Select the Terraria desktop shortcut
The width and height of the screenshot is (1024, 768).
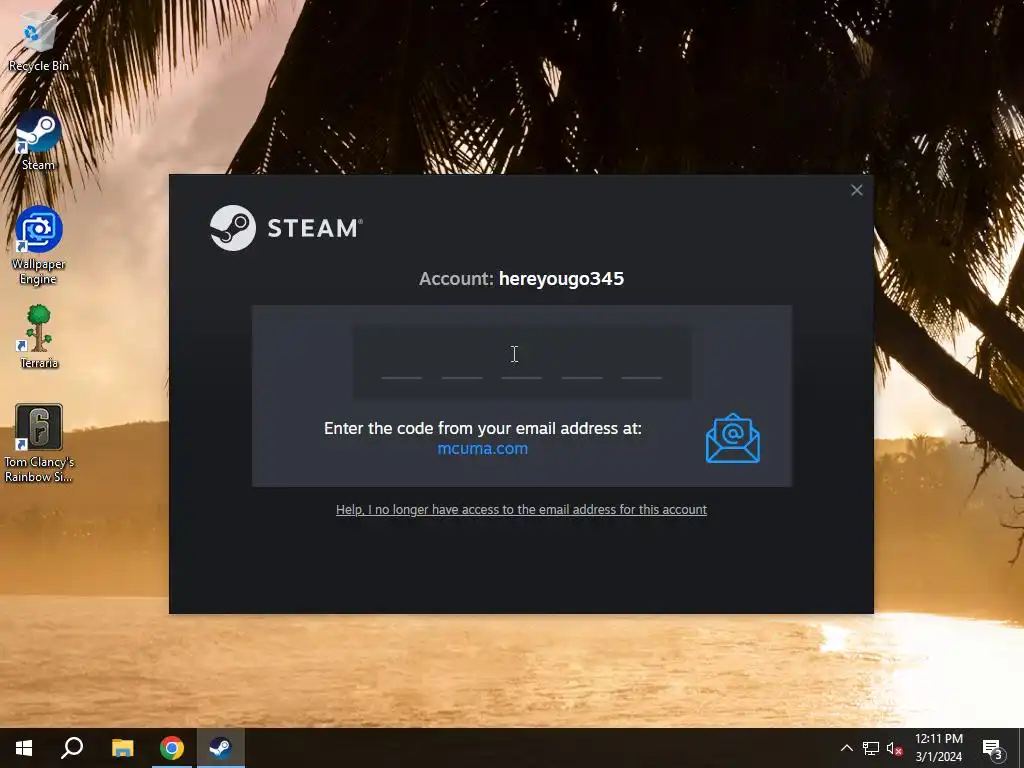pyautogui.click(x=39, y=337)
